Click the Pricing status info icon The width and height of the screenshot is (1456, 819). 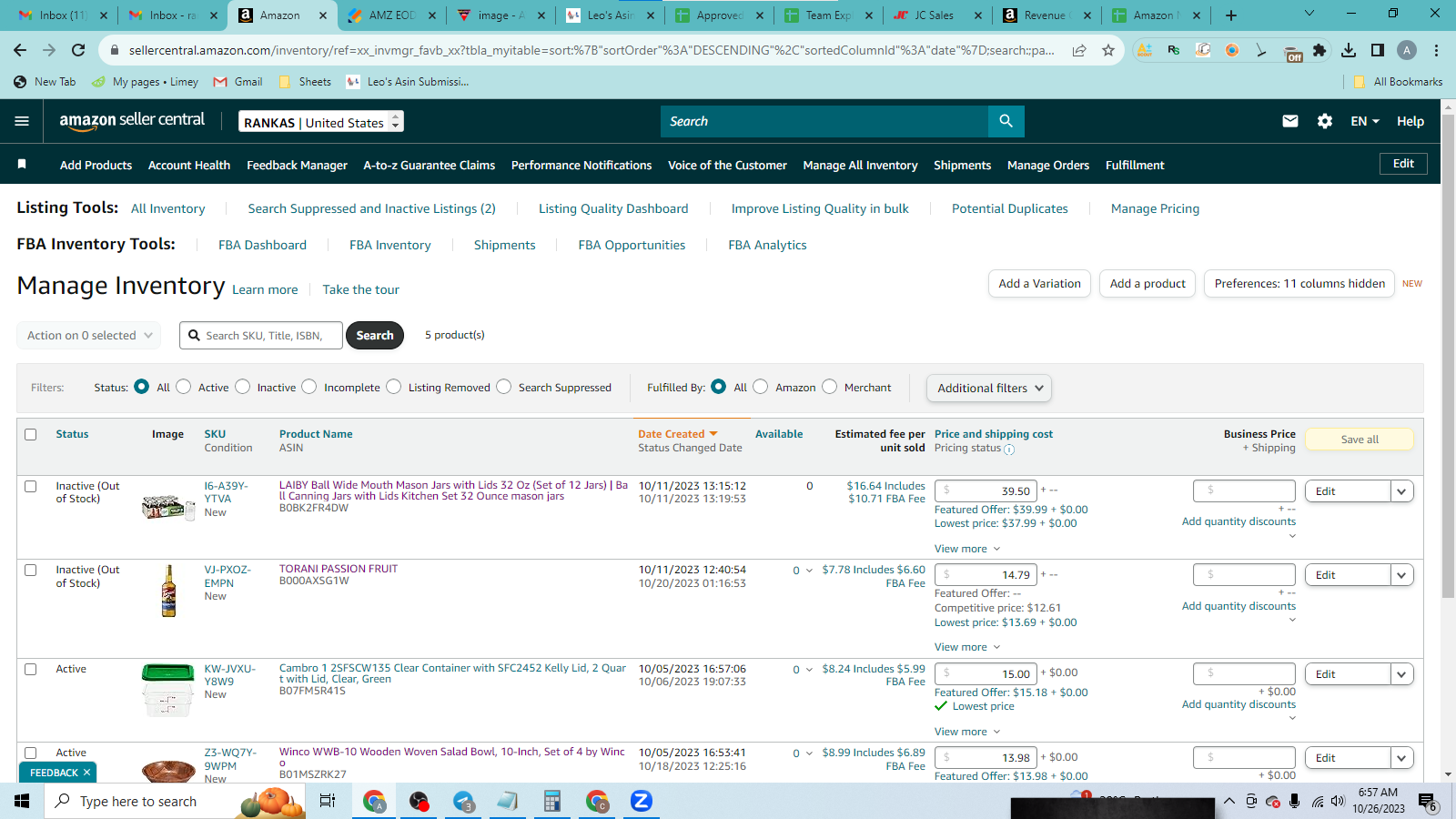click(1009, 449)
